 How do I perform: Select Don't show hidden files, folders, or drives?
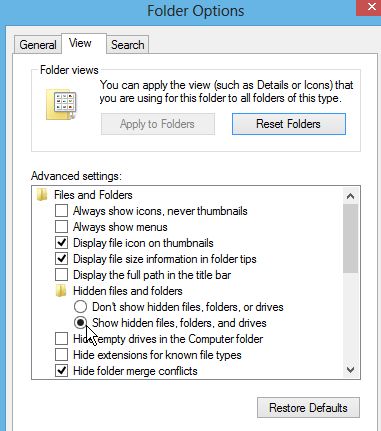(80, 307)
